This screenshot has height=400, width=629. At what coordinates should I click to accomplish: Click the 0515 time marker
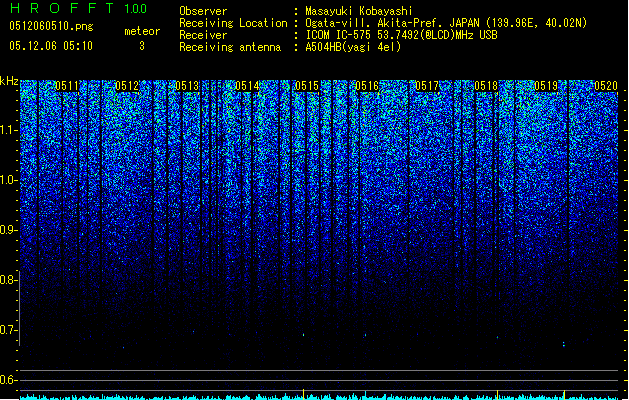pos(307,86)
